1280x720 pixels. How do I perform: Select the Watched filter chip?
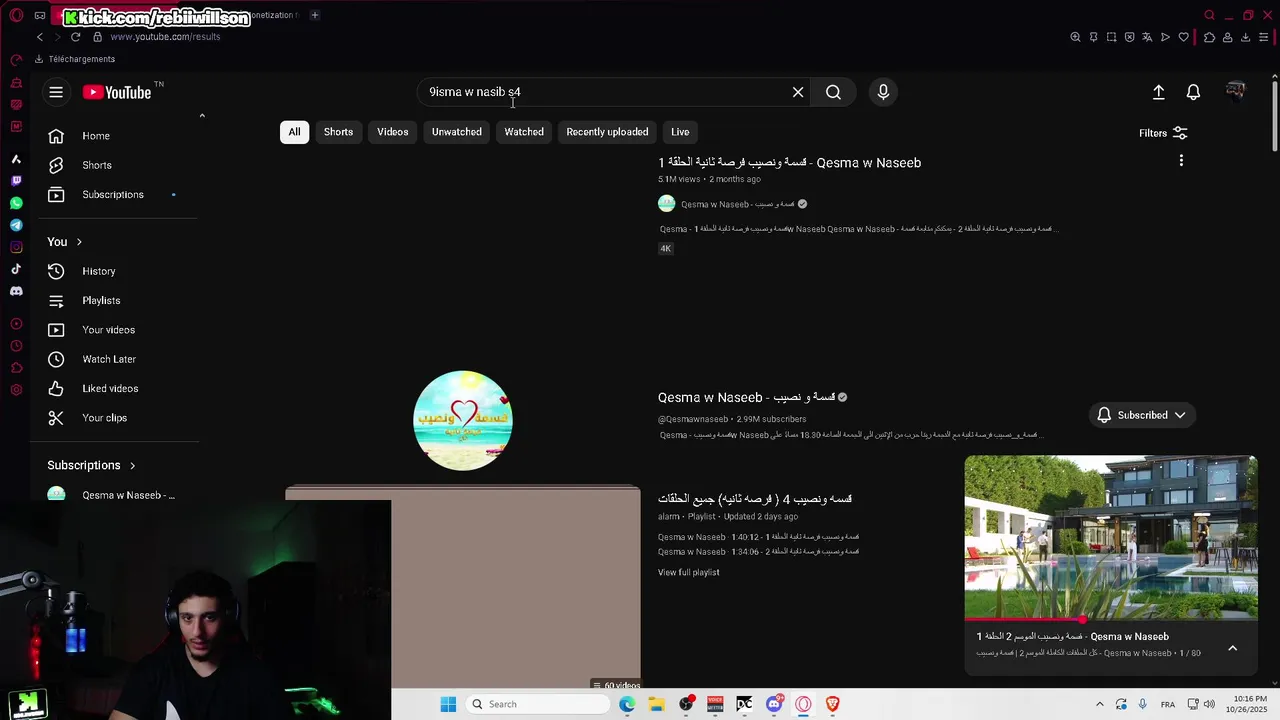[x=524, y=132]
